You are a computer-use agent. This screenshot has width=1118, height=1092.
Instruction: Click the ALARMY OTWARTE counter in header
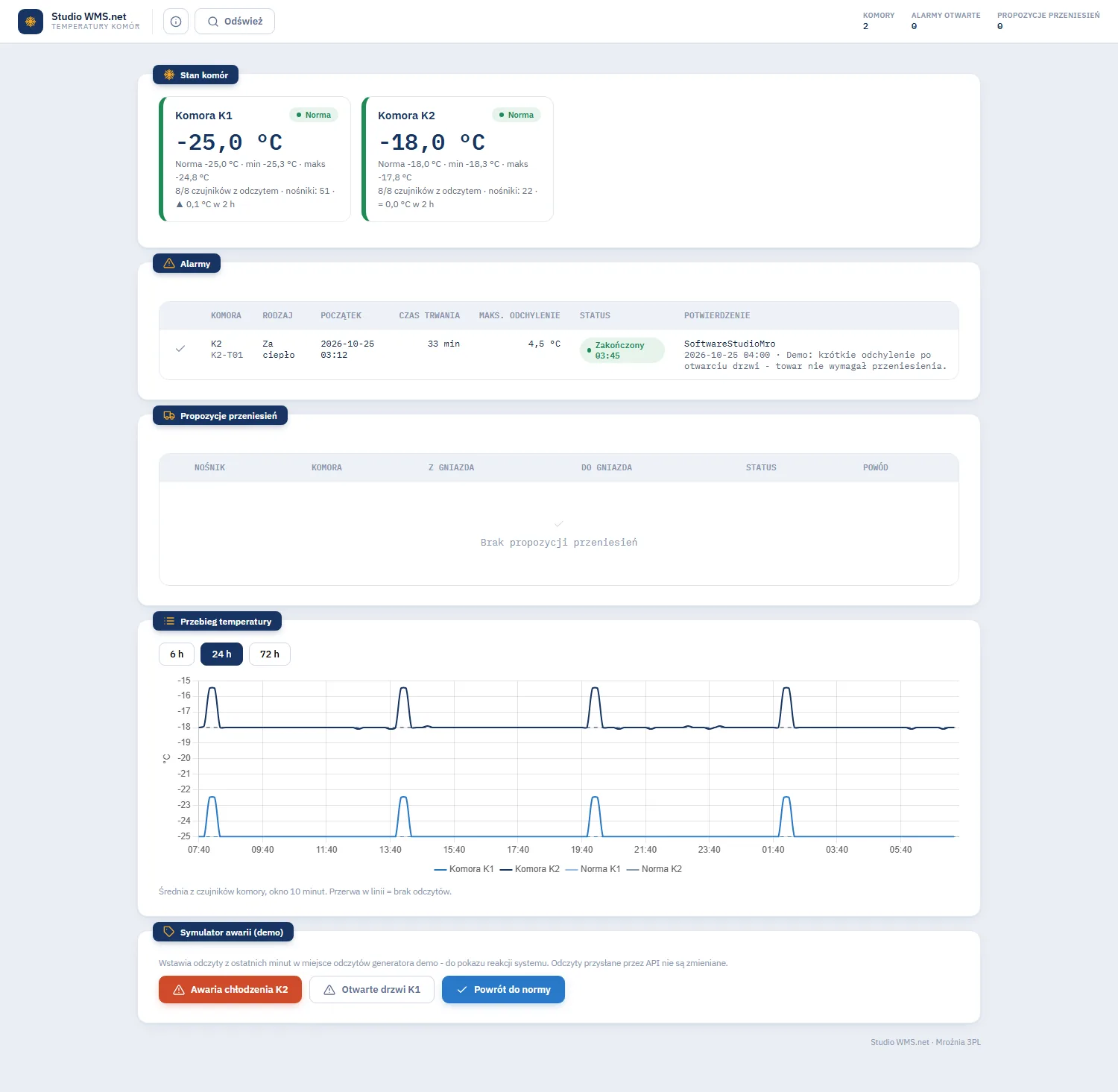point(946,21)
